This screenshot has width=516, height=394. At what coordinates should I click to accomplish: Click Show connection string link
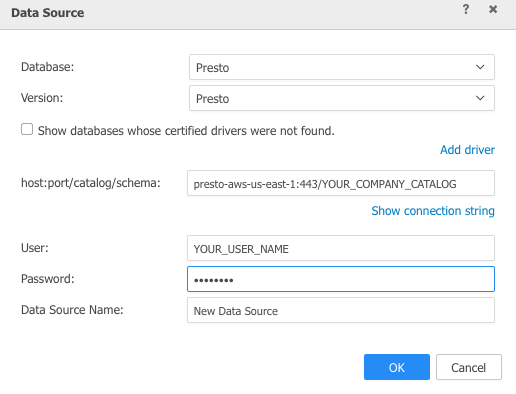tap(433, 211)
